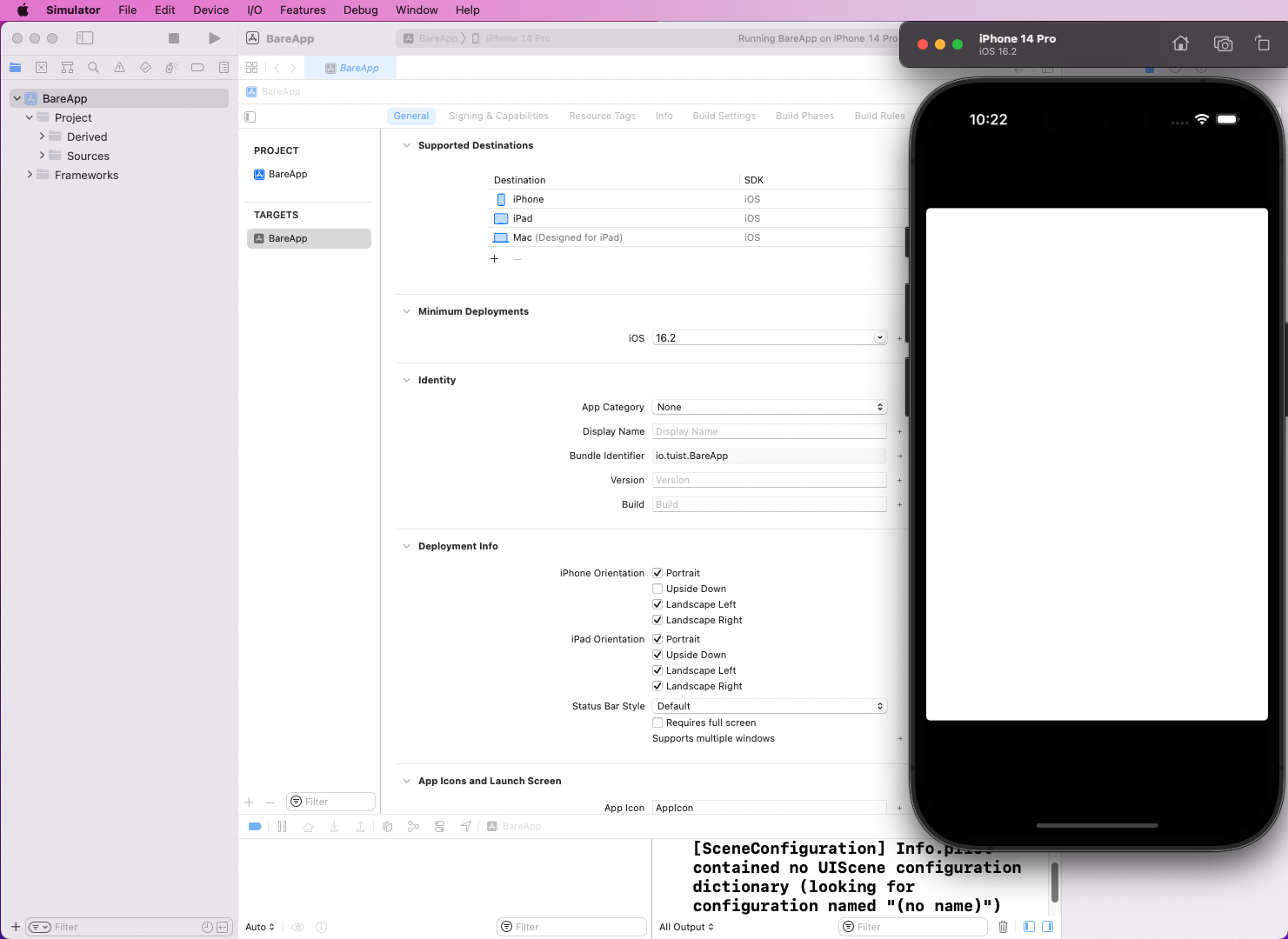Open the Debug navigator spray icon
This screenshot has height=939, width=1288.
171,68
